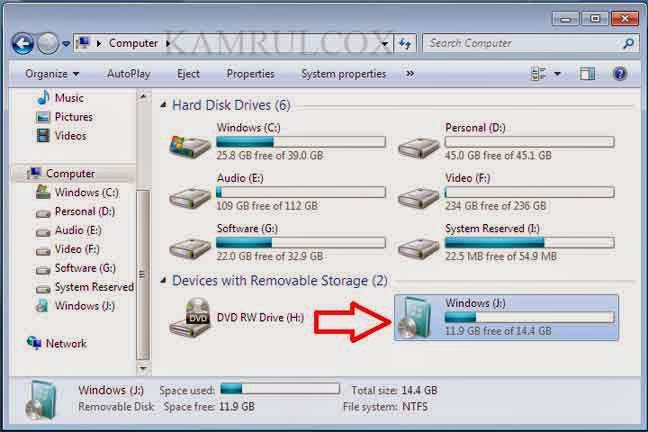Click the text 45.0 GB free of 45.1 GB
Screen dimensions: 648x432
498,156
